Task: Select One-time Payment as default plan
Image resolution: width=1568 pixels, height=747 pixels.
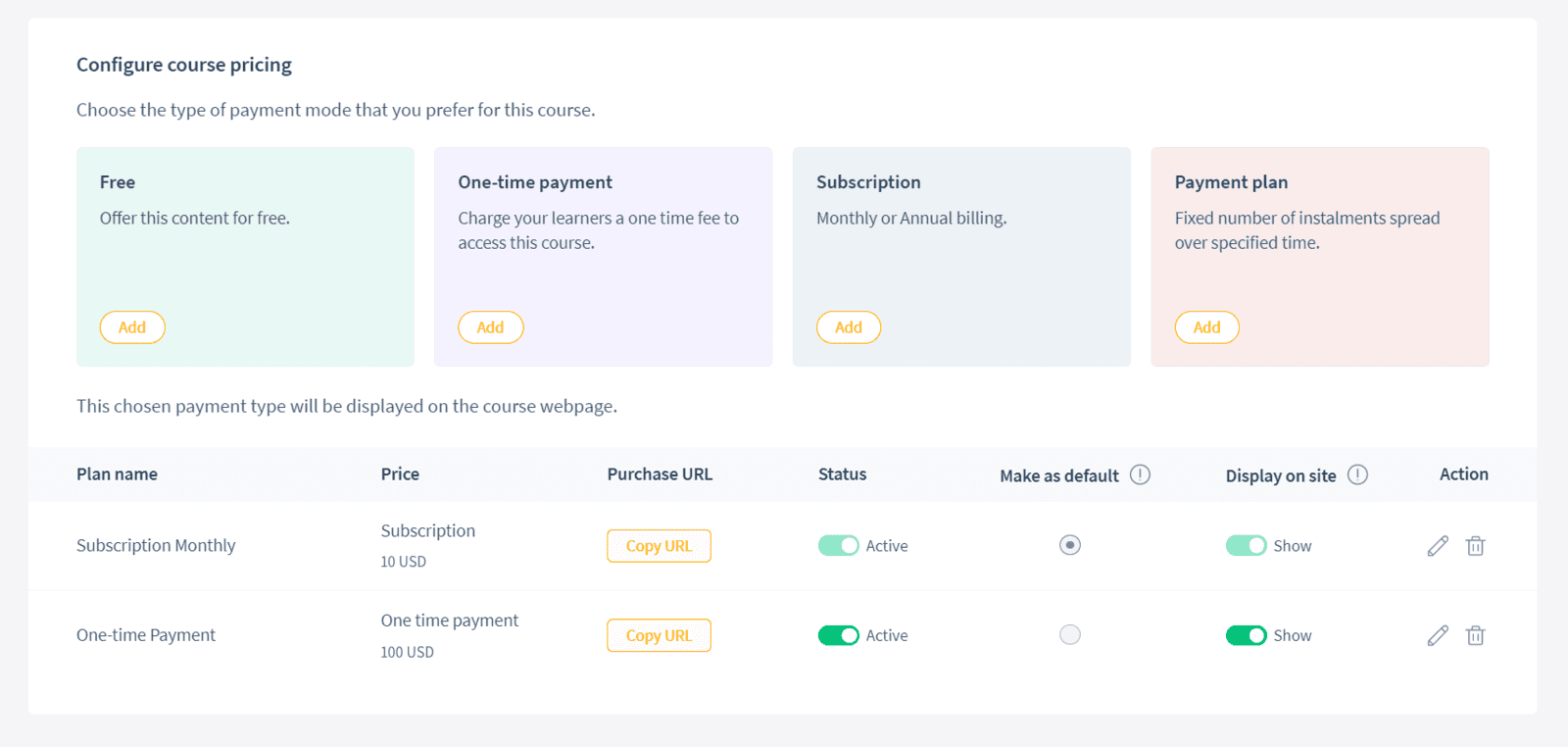Action: point(1070,635)
